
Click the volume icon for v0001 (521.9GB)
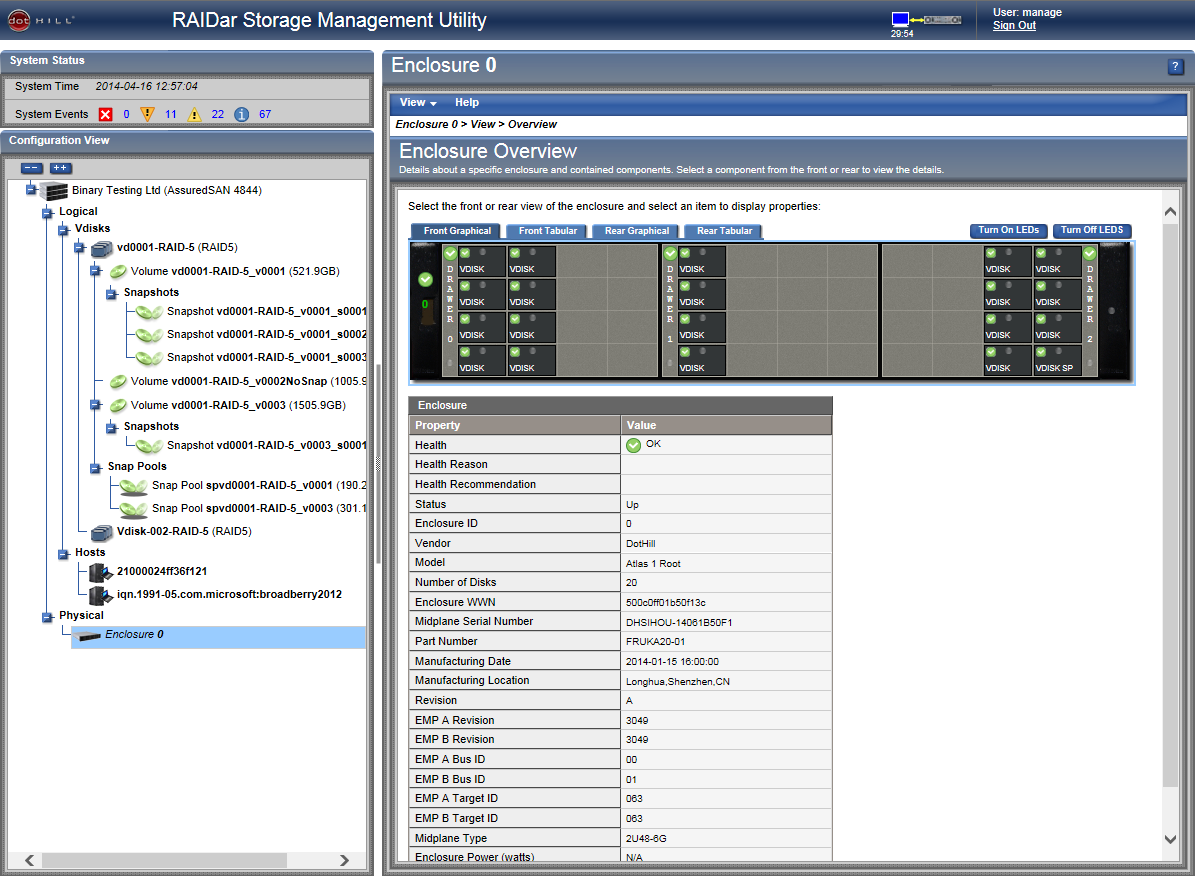point(118,271)
